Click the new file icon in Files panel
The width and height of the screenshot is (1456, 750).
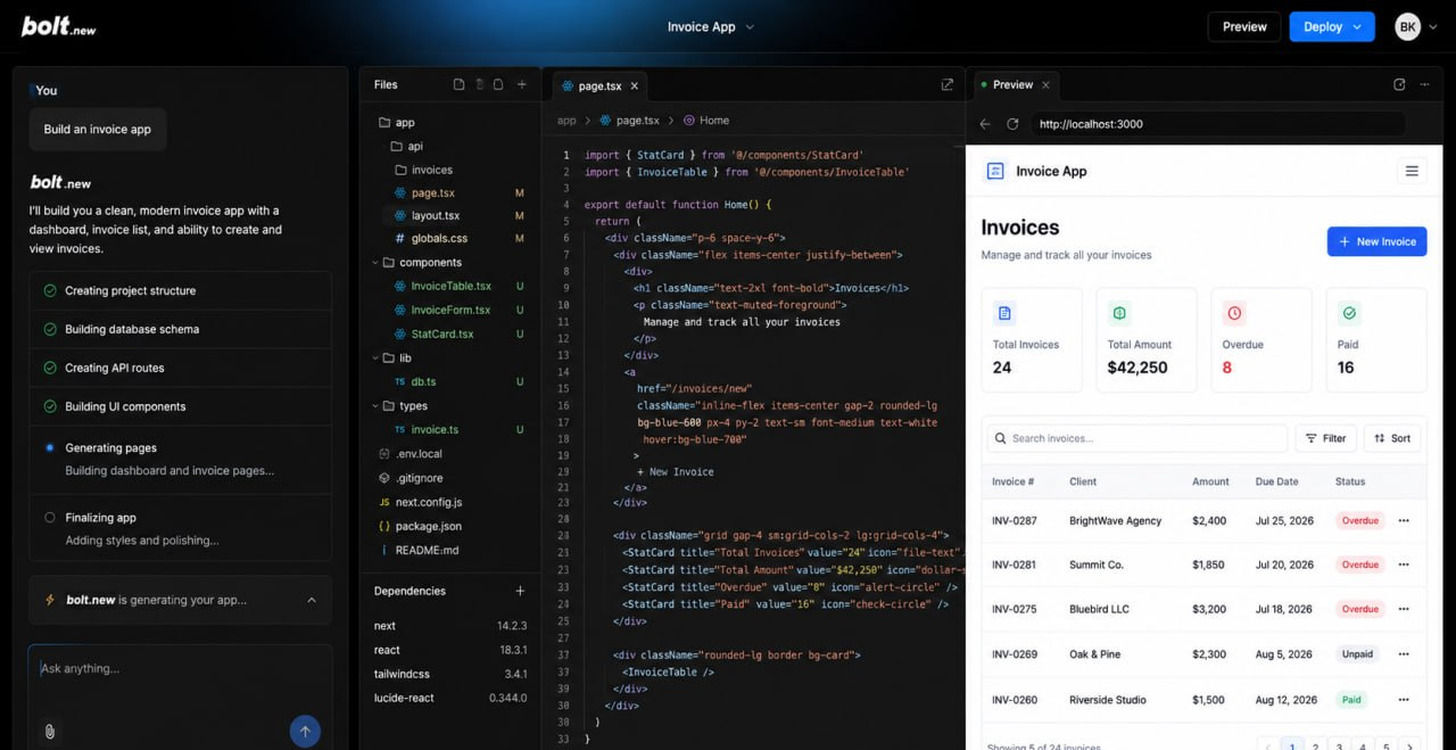click(459, 85)
